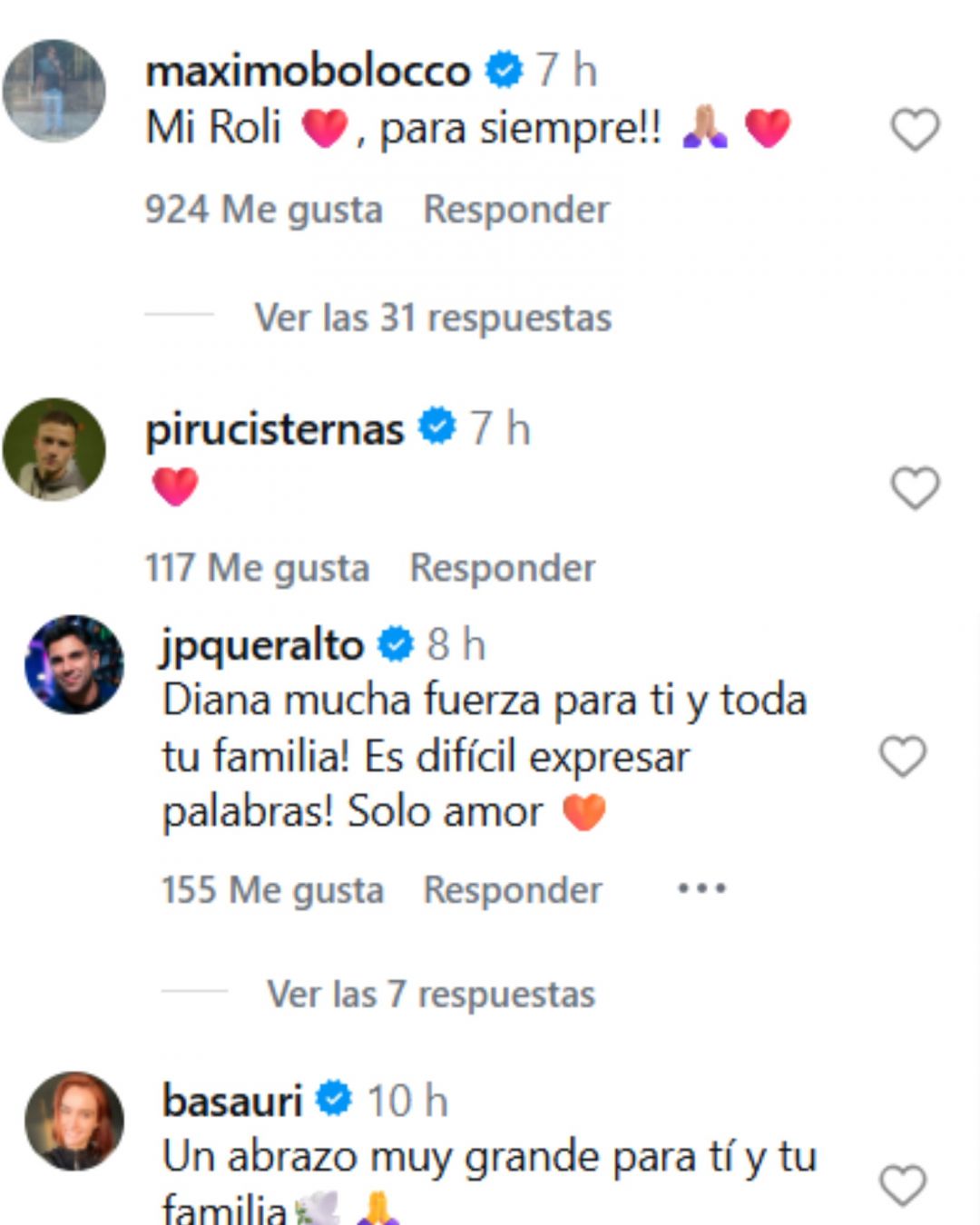
Task: Open jpqueralto's profile picture
Action: [x=74, y=664]
